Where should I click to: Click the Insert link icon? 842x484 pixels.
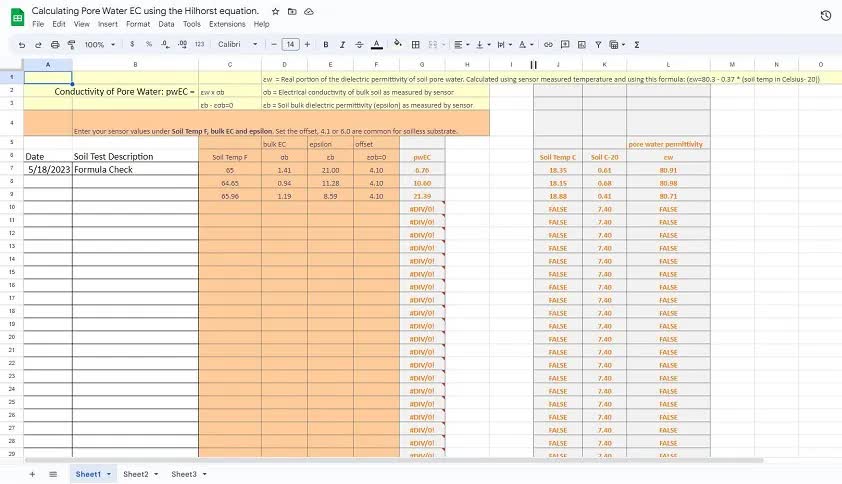click(548, 45)
